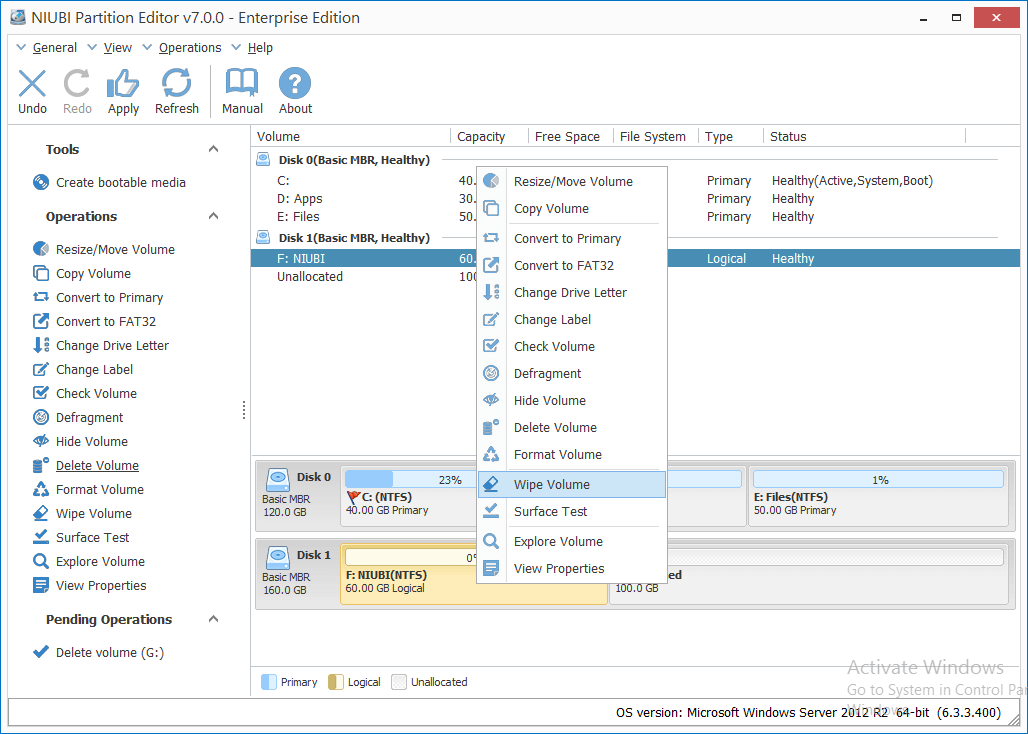Collapse the Operations section chevron
Image resolution: width=1028 pixels, height=734 pixels.
click(213, 216)
